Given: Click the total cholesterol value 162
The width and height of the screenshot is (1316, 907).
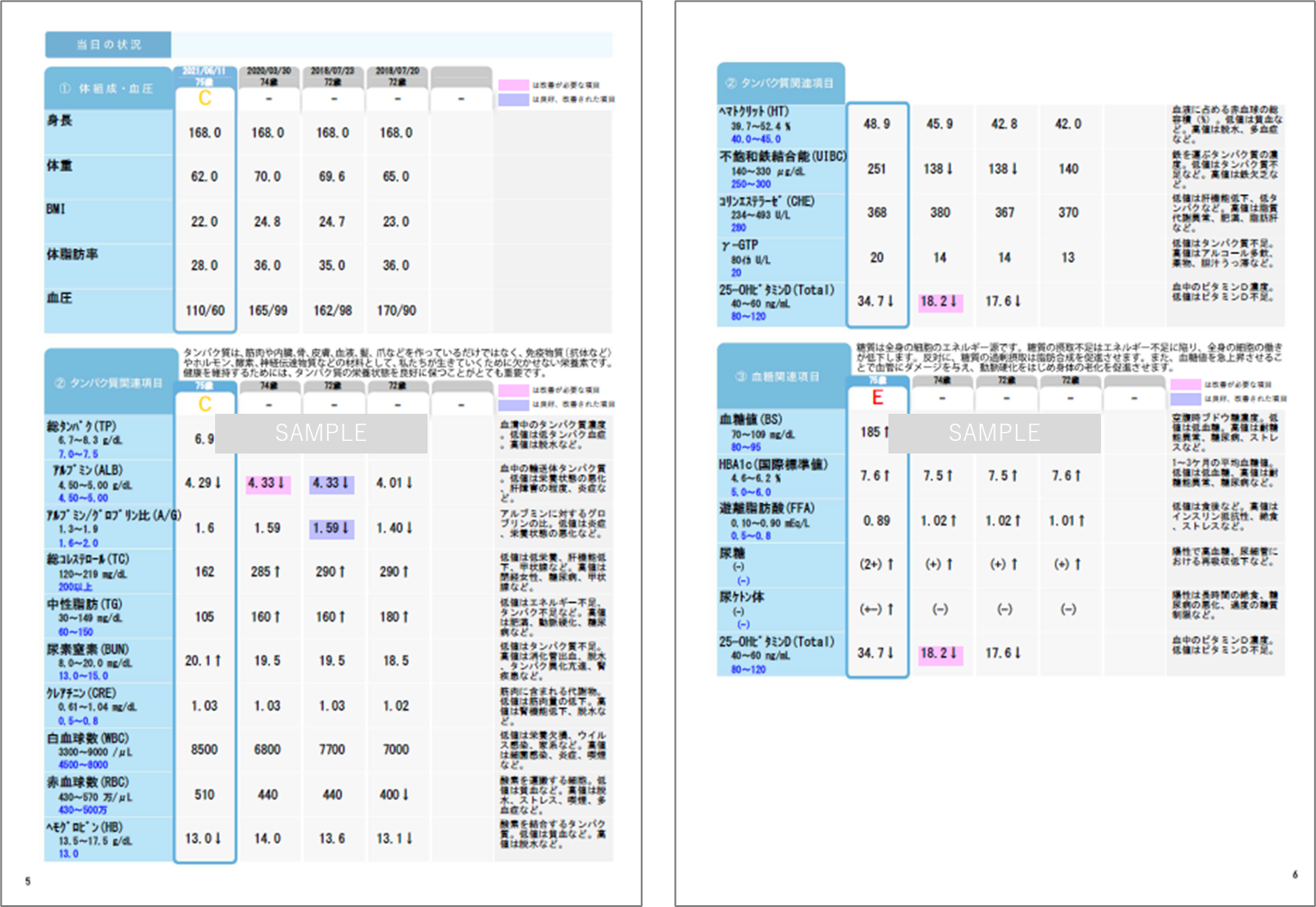Looking at the screenshot, I should click(x=205, y=572).
